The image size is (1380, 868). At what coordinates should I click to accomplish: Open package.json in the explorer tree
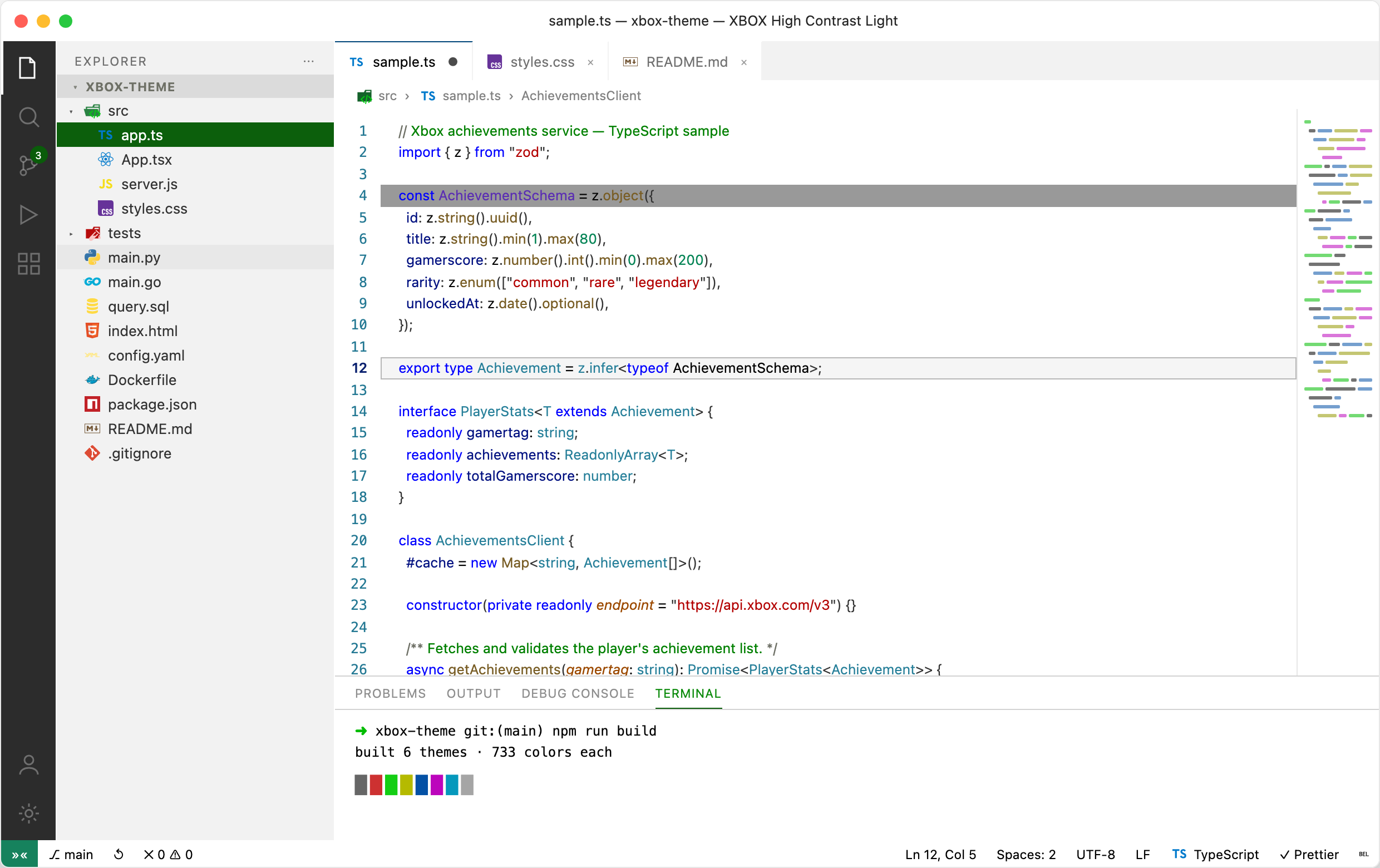[x=195, y=405]
